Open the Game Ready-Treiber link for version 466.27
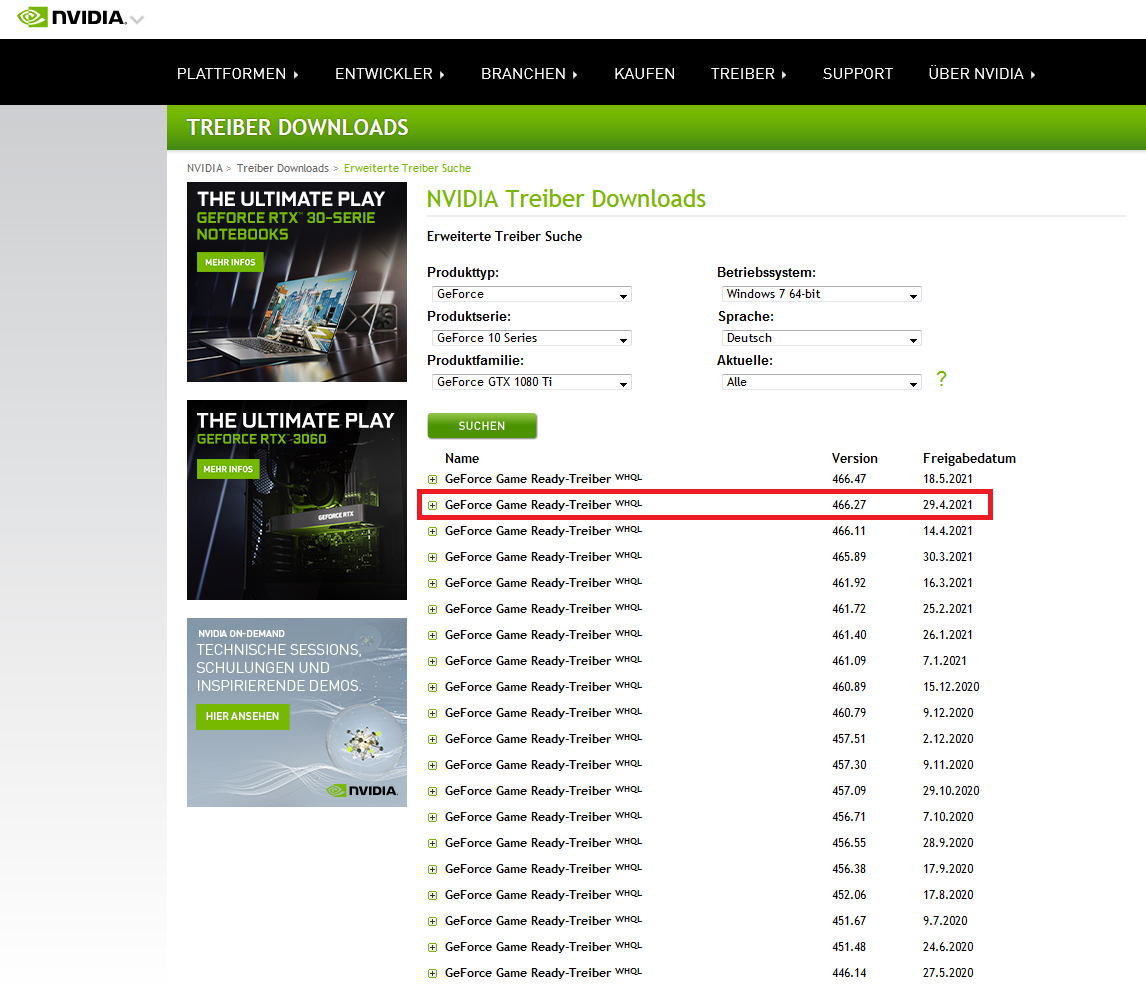 543,505
